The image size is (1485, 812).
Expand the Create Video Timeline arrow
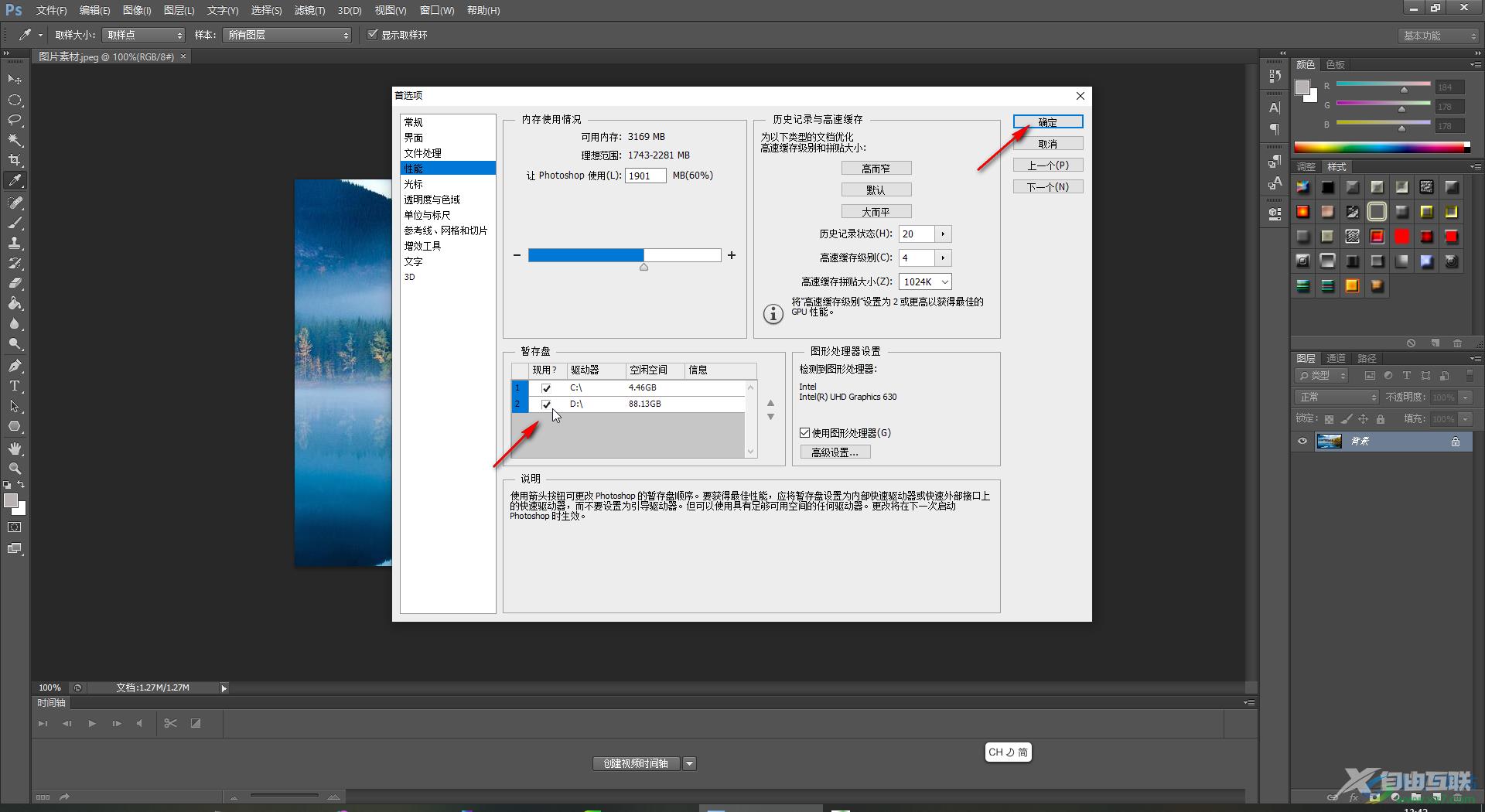[x=689, y=763]
